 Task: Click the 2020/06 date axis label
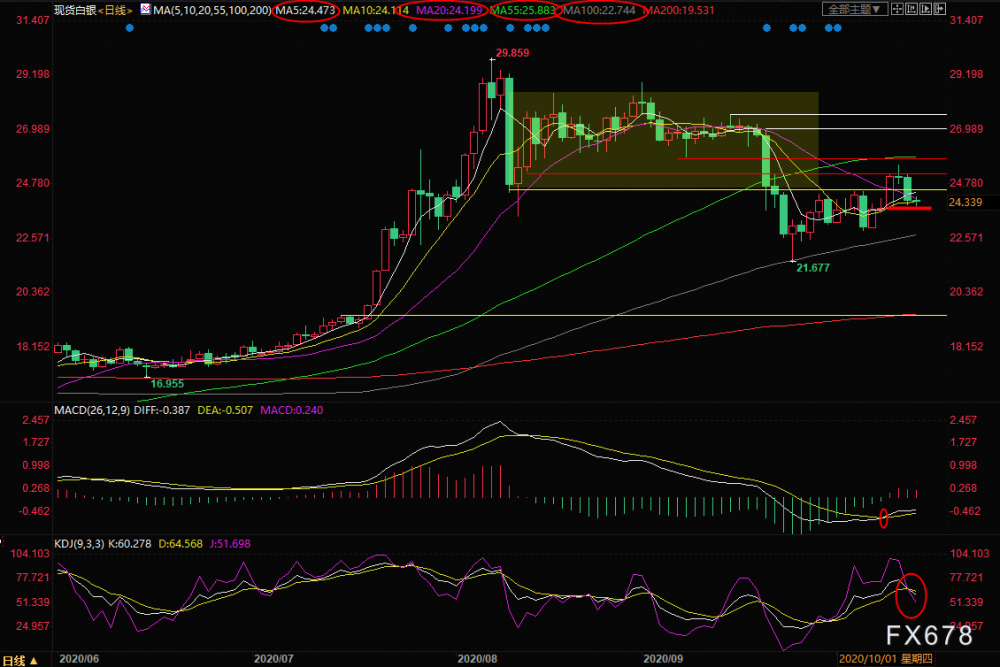(79, 659)
